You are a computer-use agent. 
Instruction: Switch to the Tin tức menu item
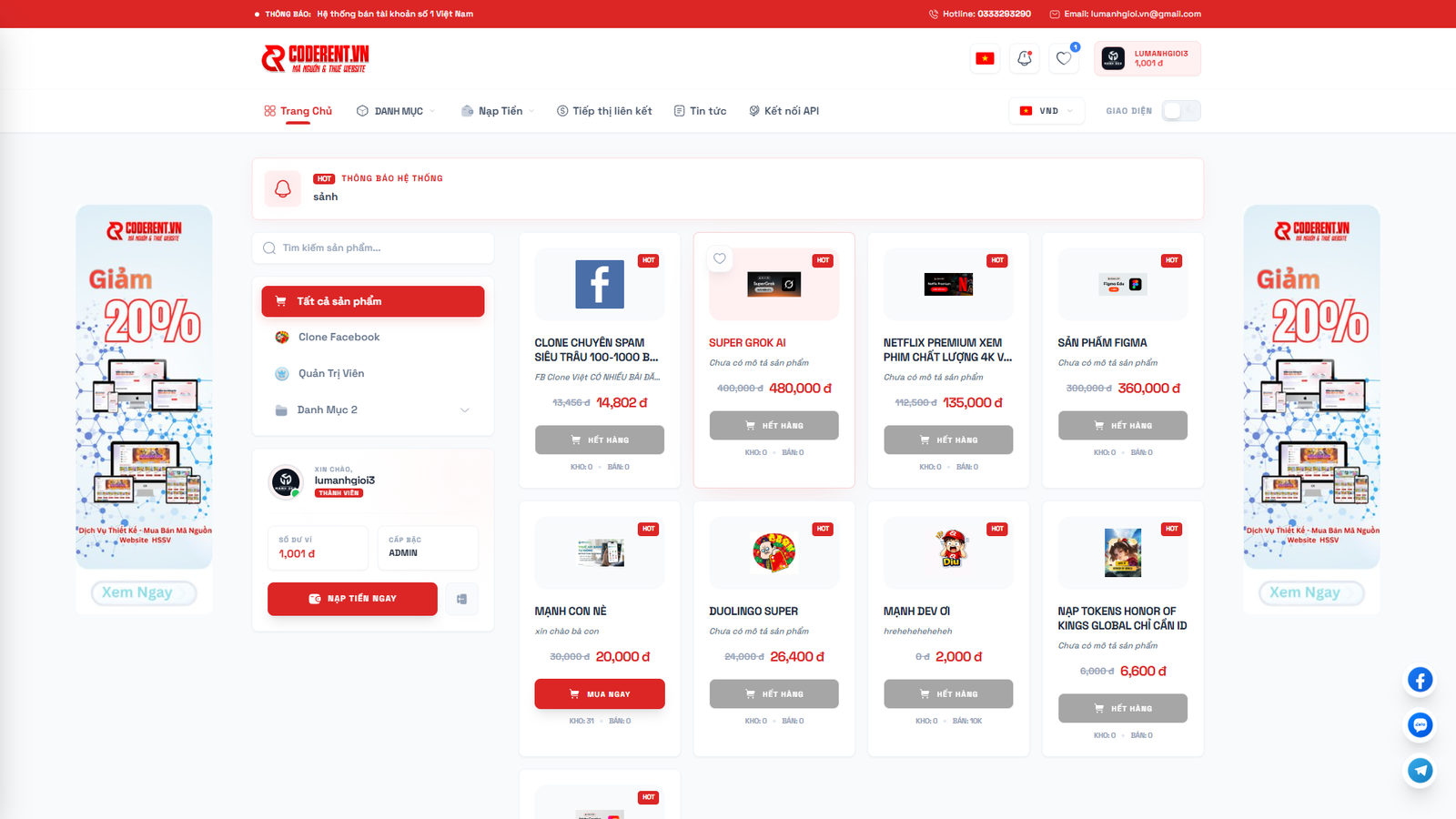click(x=701, y=110)
